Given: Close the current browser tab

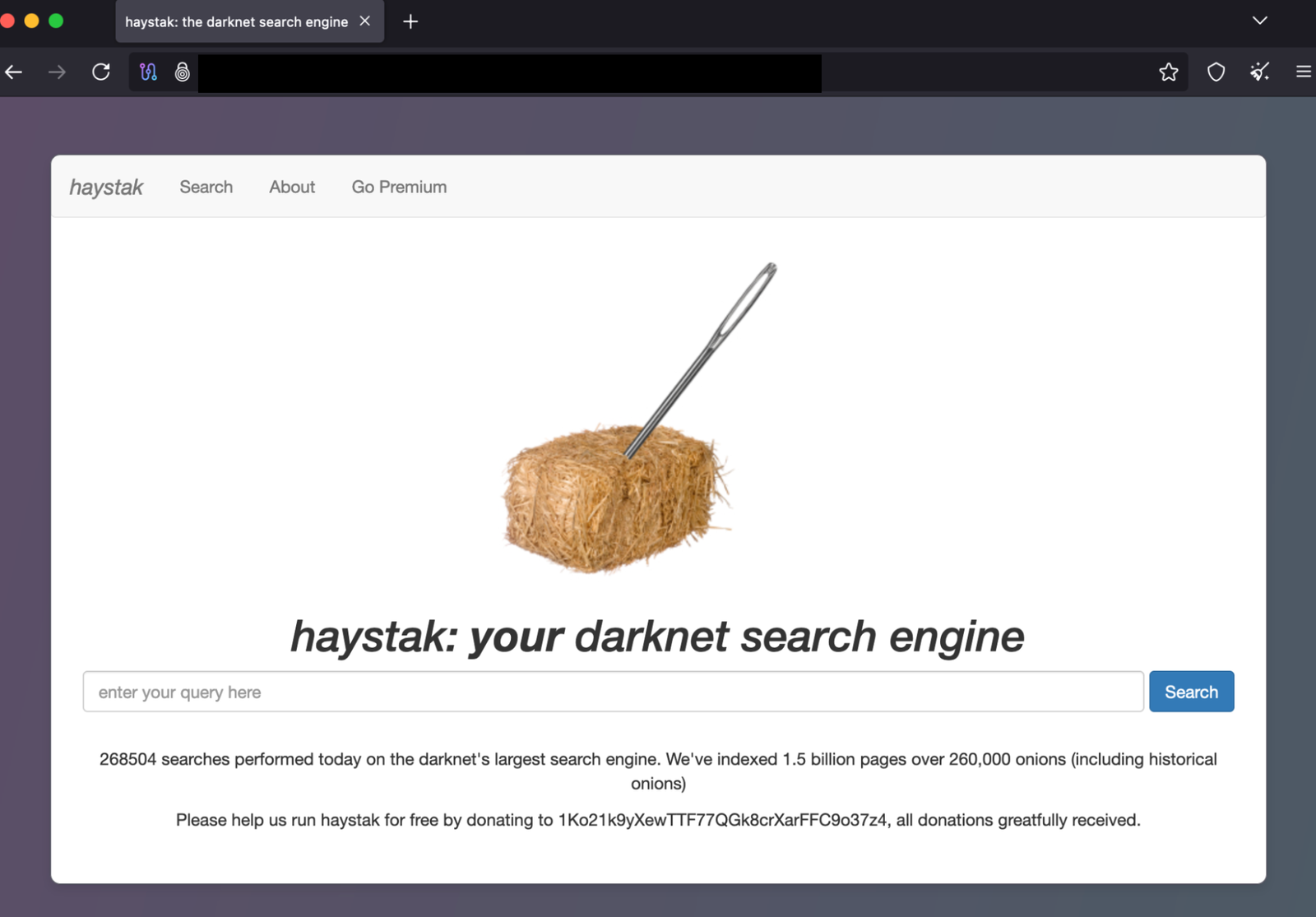Looking at the screenshot, I should [x=364, y=21].
